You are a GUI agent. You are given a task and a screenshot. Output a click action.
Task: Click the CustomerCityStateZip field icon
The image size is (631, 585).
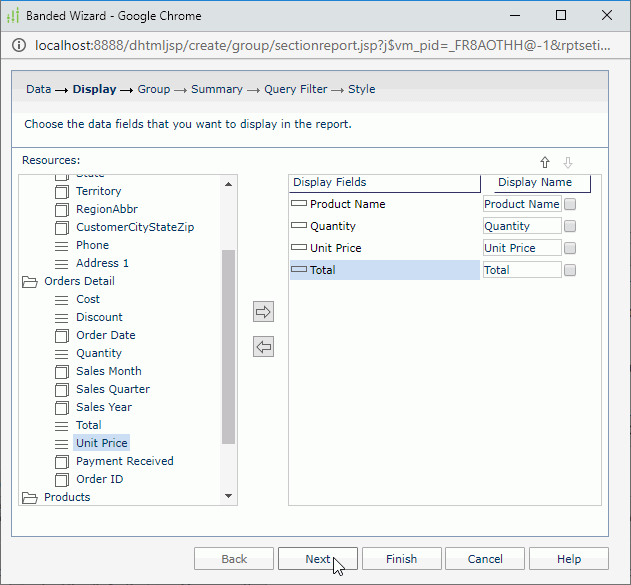(62, 227)
